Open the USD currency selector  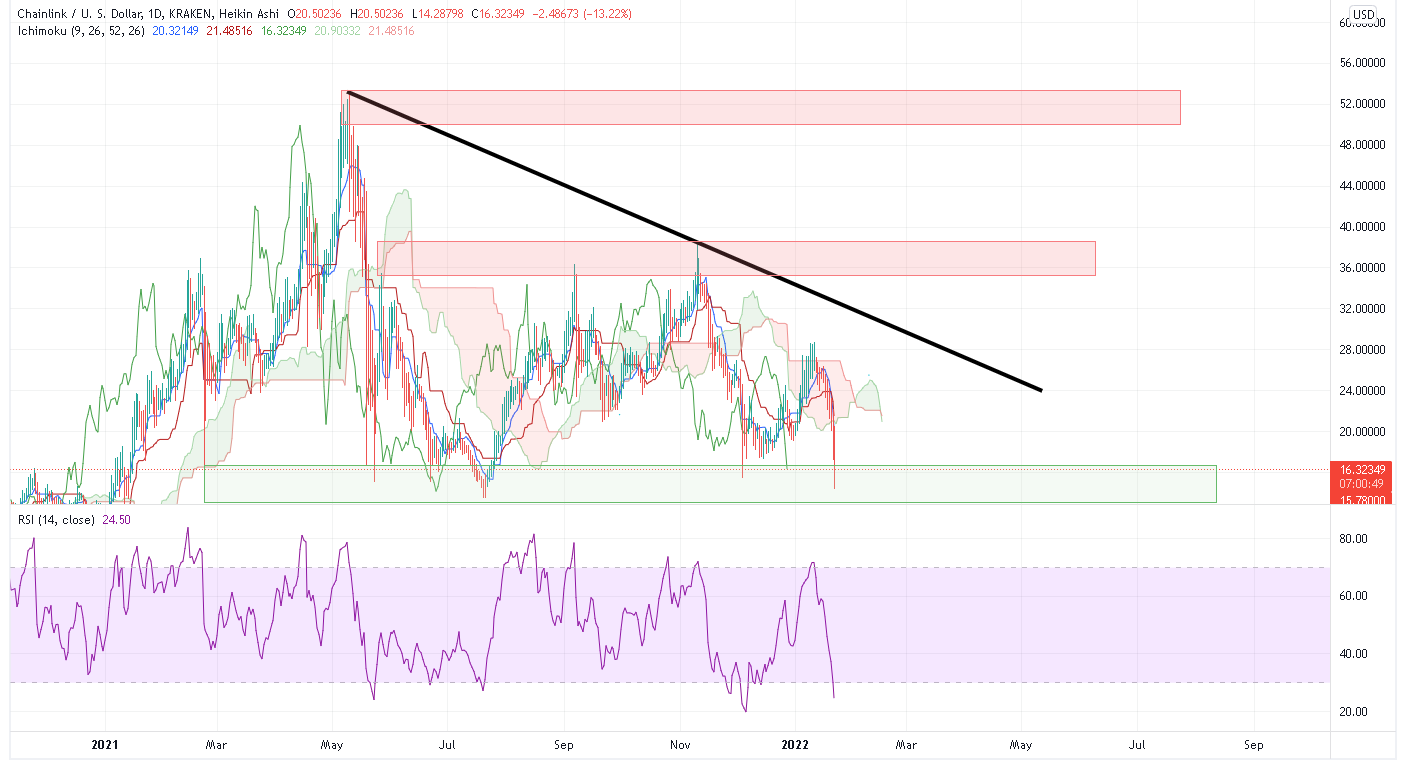pyautogui.click(x=1363, y=14)
